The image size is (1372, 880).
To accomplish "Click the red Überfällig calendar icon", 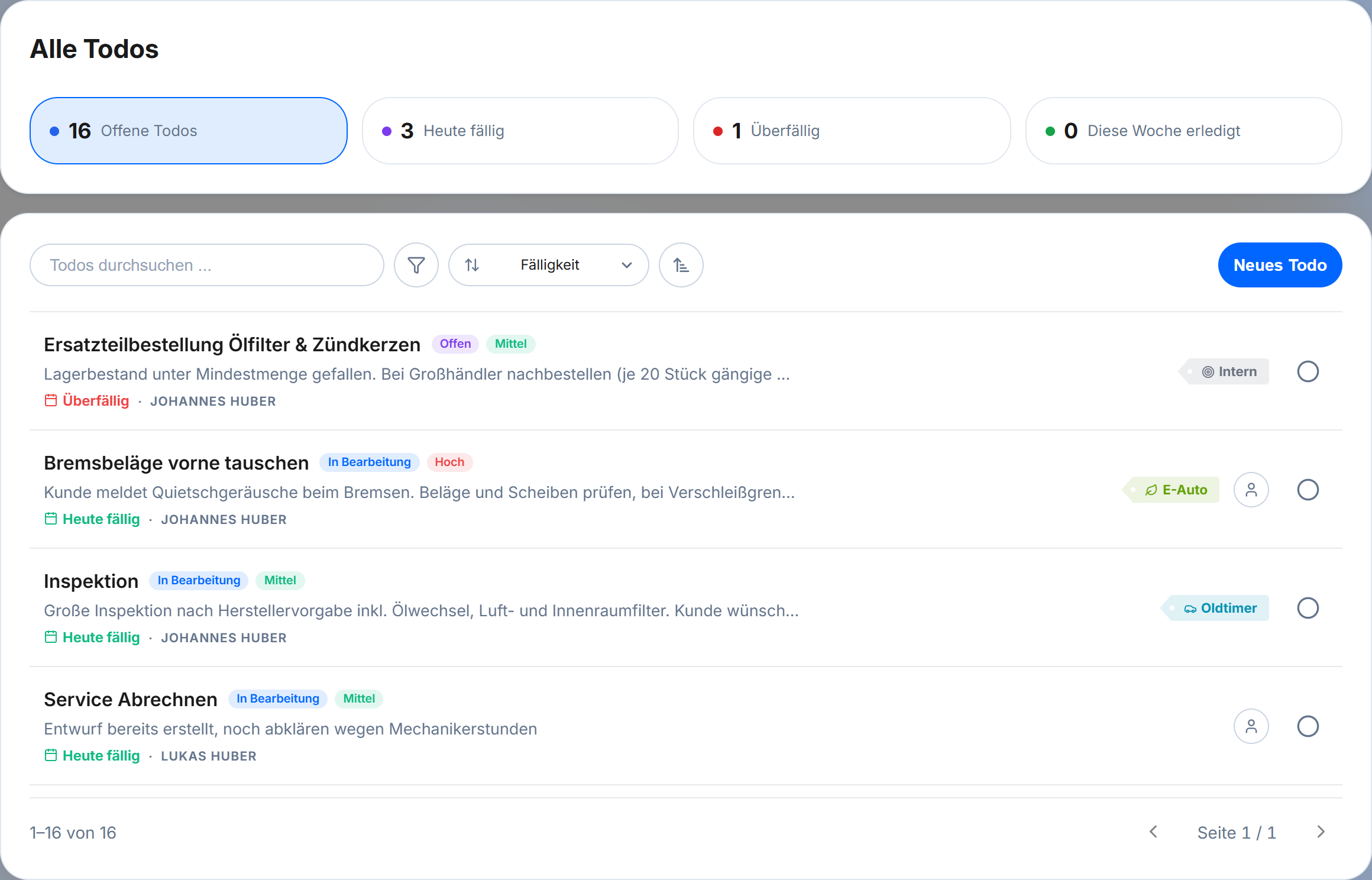I will (x=51, y=400).
